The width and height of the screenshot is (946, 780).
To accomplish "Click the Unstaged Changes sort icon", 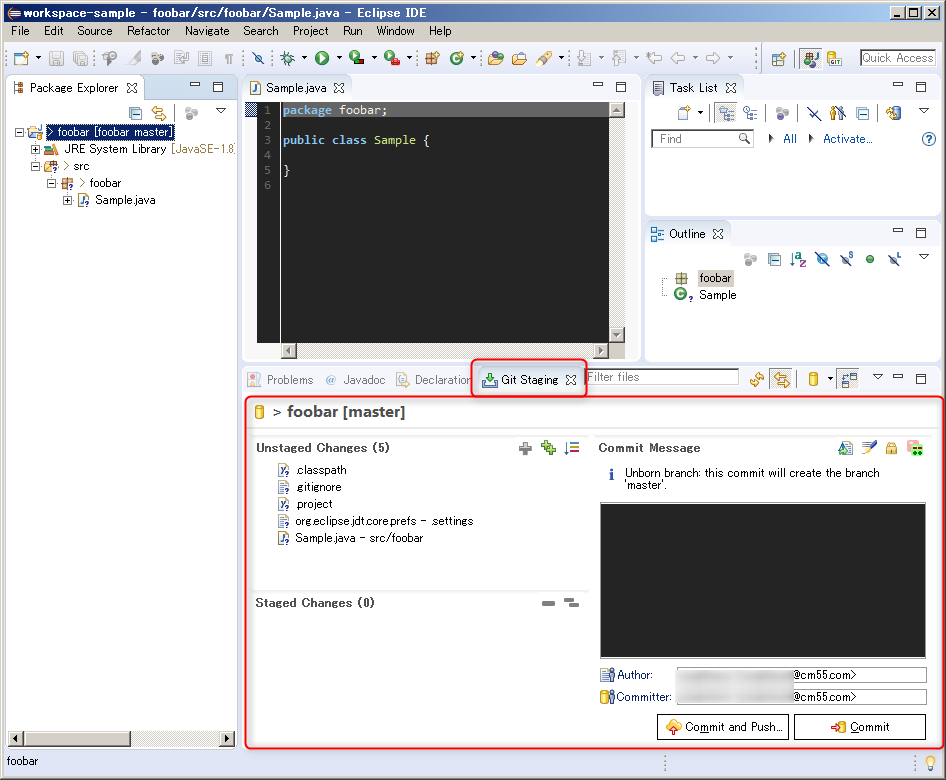I will click(x=572, y=448).
